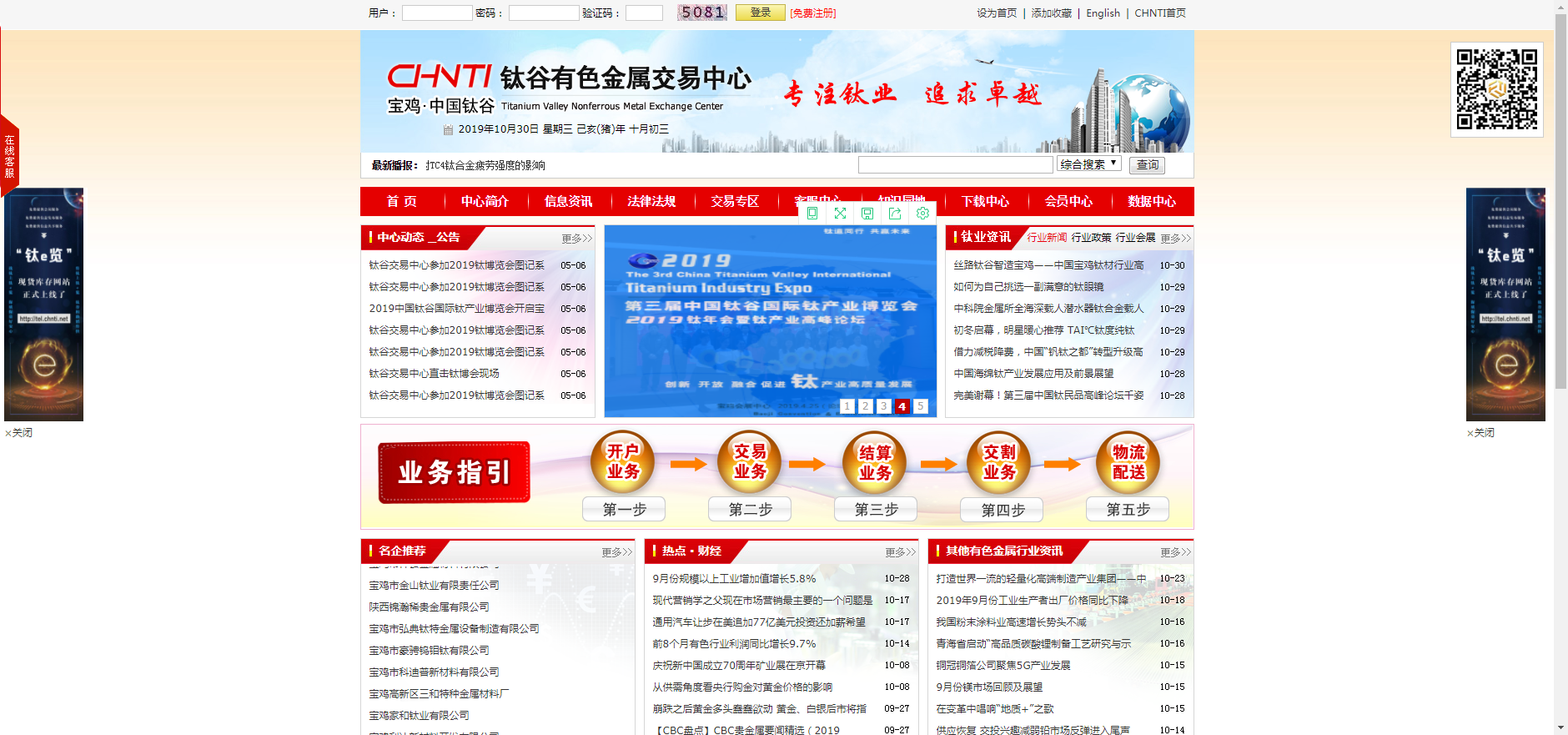Show carousel slide 5
Viewport: 1568px width, 735px height.
pos(920,406)
